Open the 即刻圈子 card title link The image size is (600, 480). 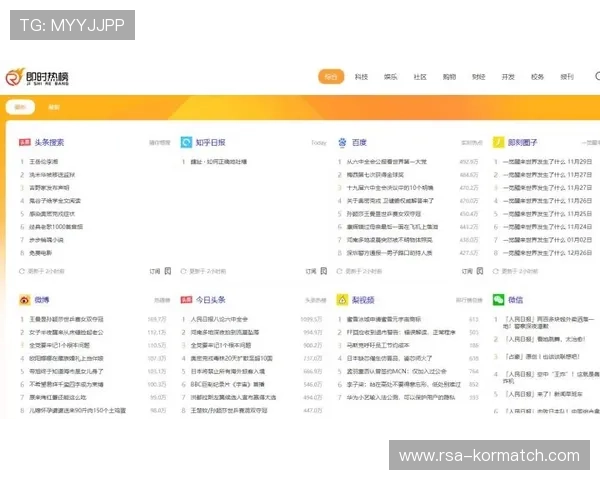(x=523, y=142)
